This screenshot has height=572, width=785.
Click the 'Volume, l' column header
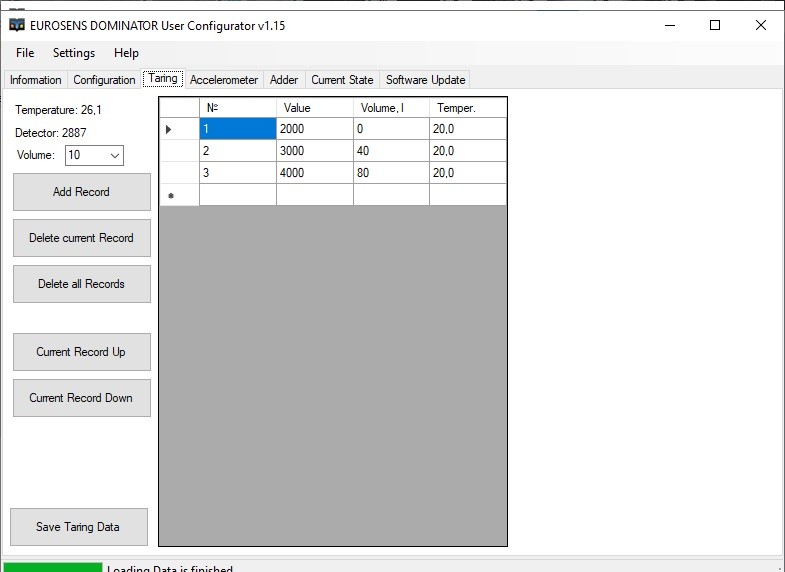pos(391,108)
